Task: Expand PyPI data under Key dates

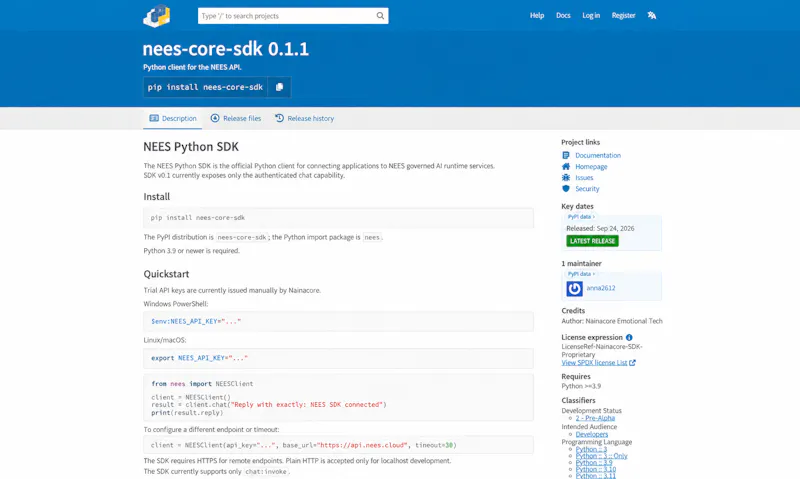Action: [x=581, y=217]
